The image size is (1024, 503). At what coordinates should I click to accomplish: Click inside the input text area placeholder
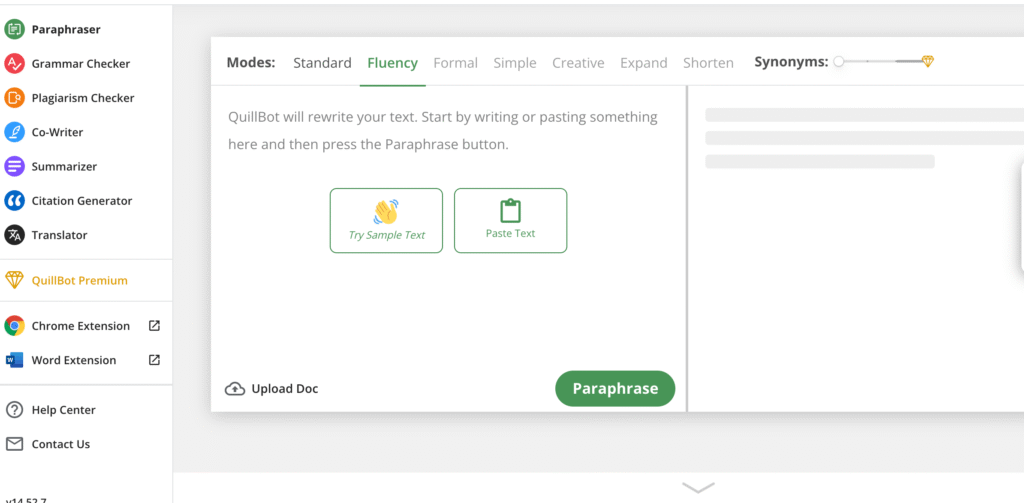click(x=443, y=131)
